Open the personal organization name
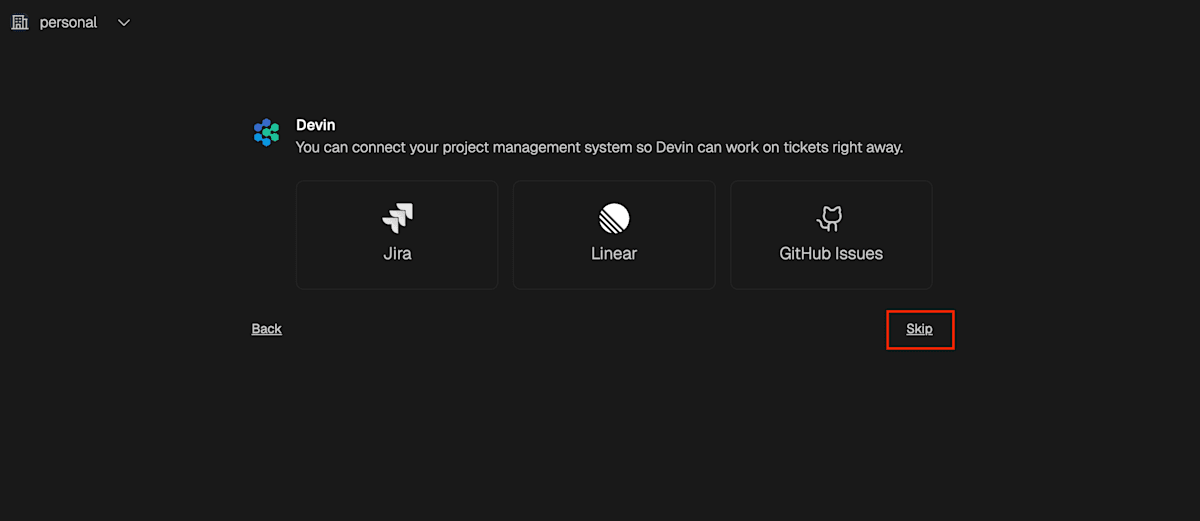 [x=68, y=22]
